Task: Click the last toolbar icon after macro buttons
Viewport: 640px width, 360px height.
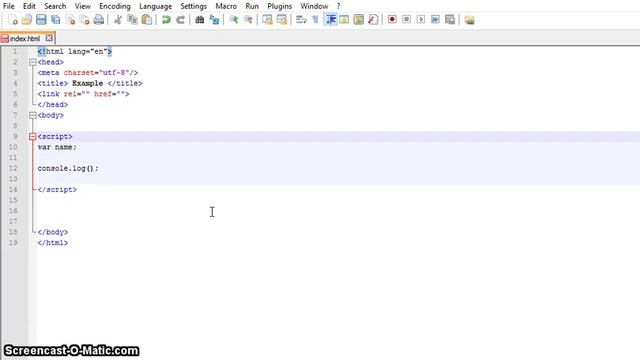Action: (469, 20)
